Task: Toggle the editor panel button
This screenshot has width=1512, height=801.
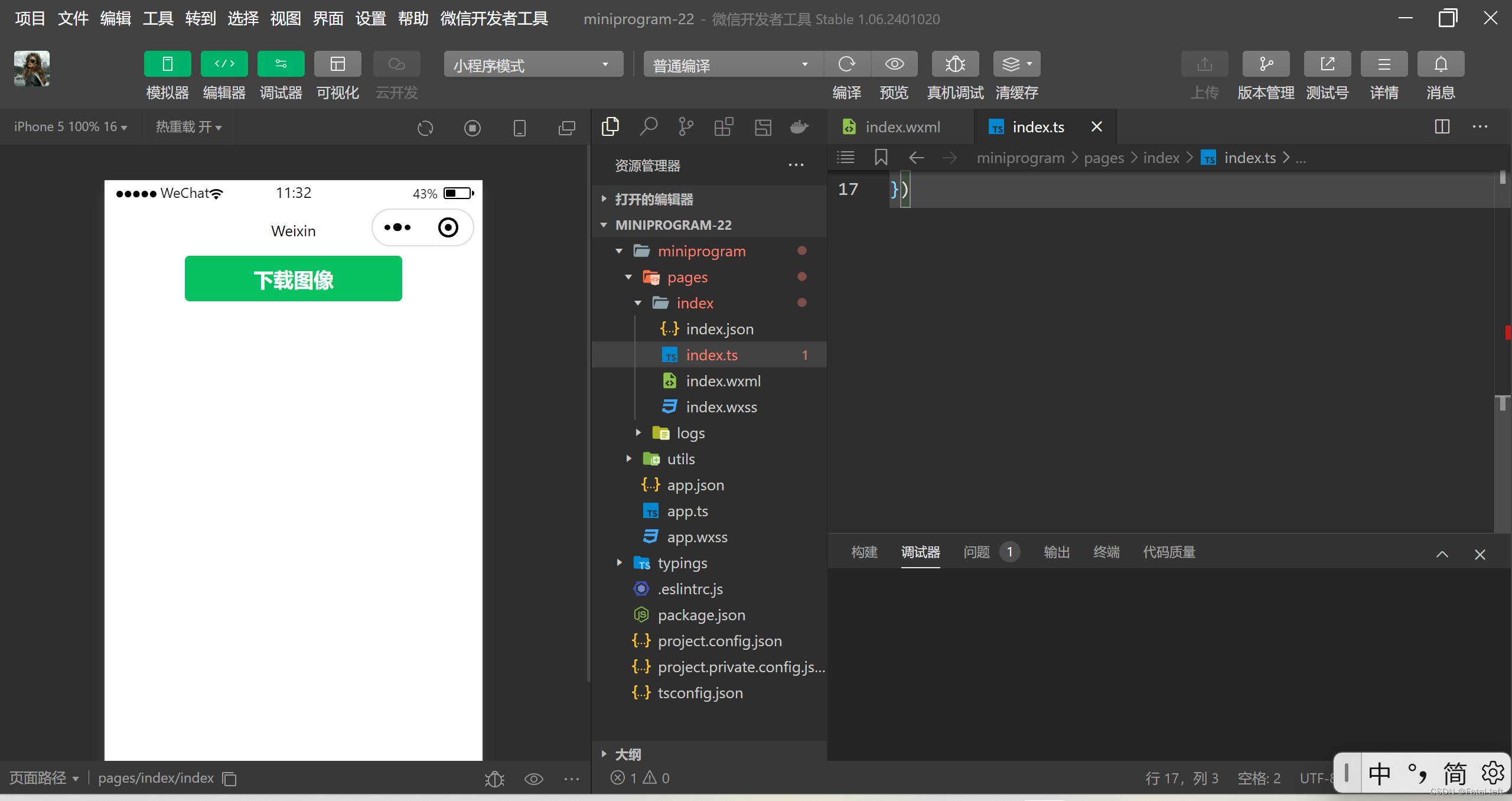Action: pos(224,64)
